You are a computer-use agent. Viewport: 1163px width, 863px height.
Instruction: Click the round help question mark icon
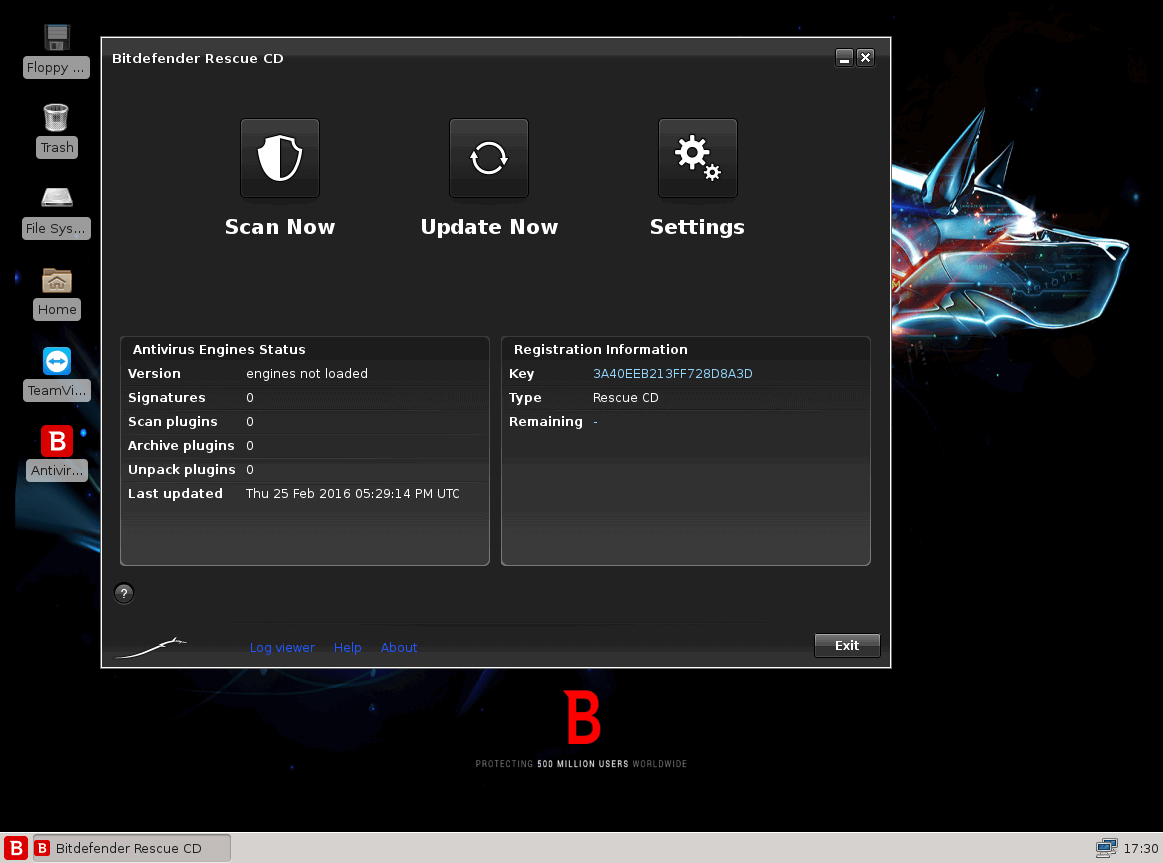123,593
